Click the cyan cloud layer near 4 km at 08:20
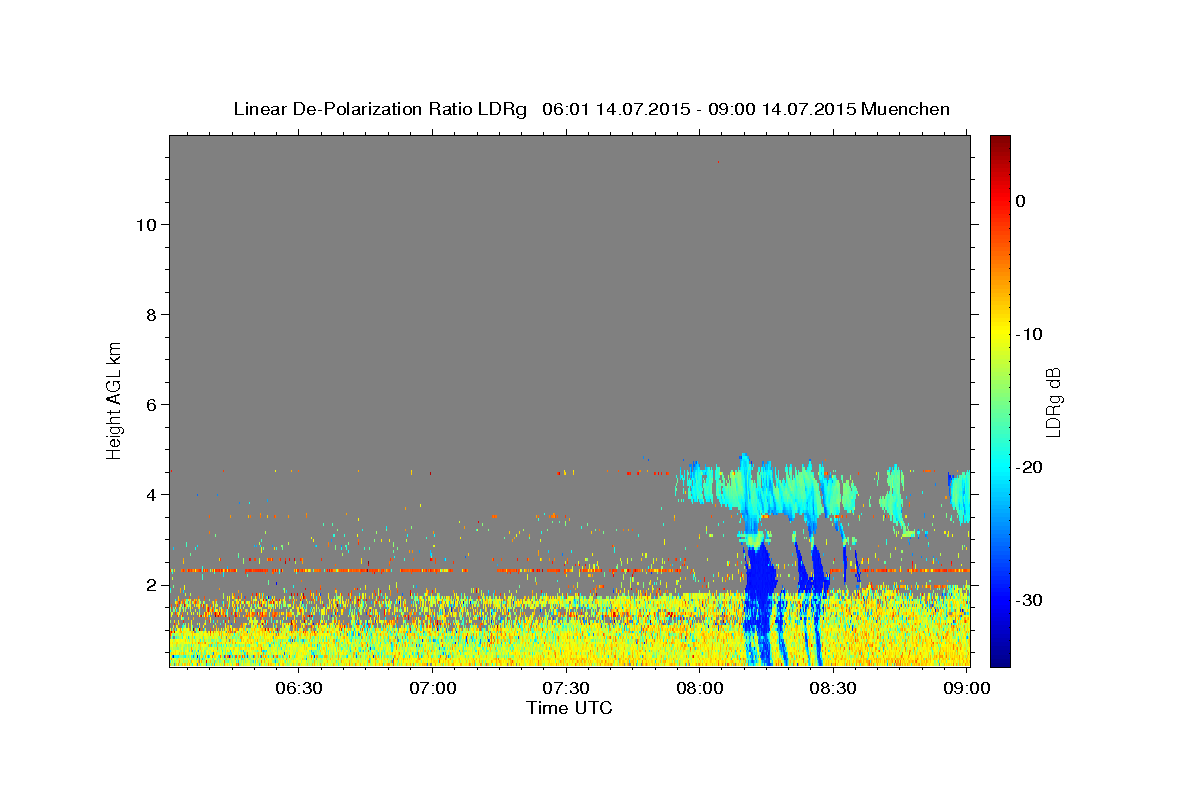The height and width of the screenshot is (800, 1200). click(x=790, y=490)
